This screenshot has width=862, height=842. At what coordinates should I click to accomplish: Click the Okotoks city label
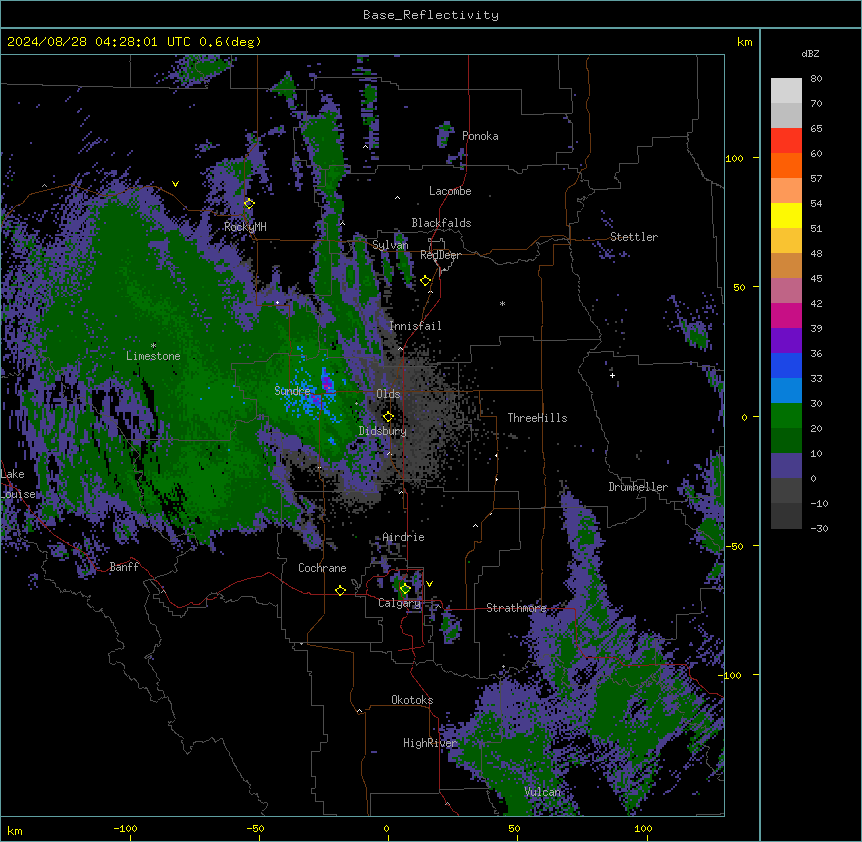[x=412, y=700]
